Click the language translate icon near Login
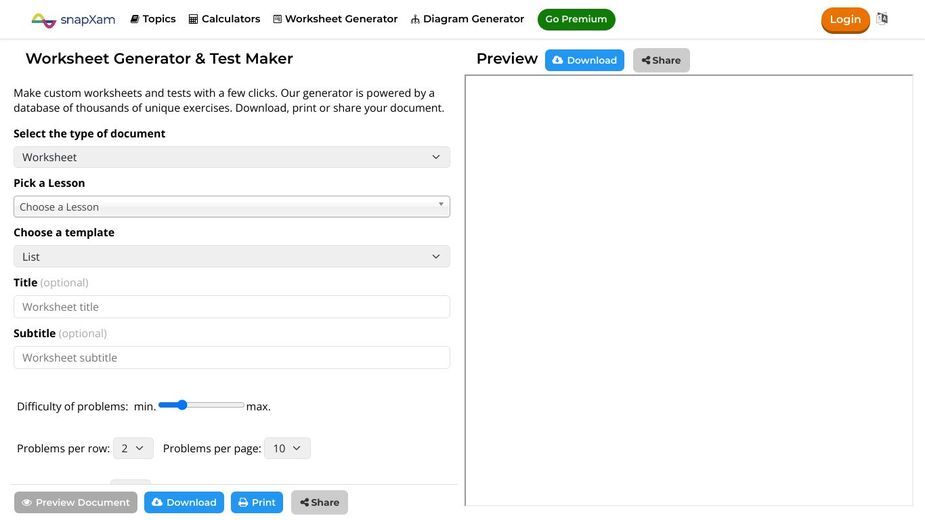 click(882, 19)
